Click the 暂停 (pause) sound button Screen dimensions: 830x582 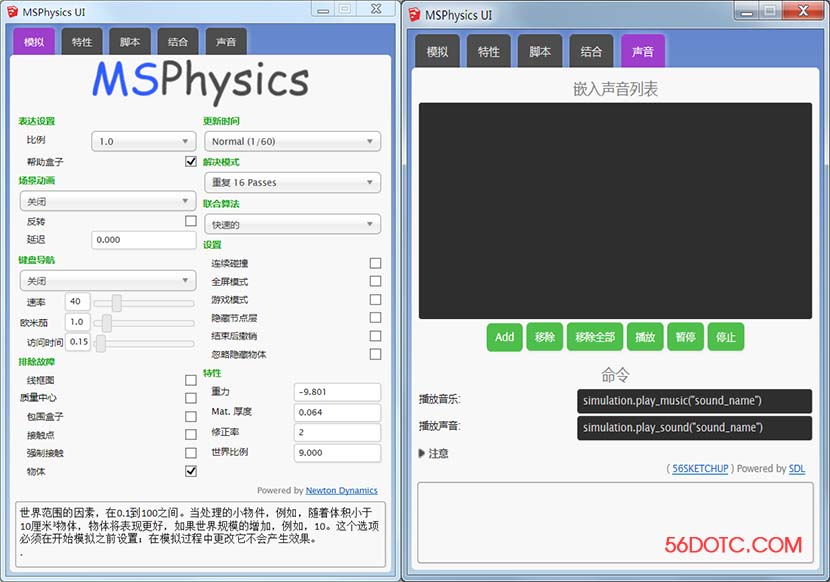click(x=685, y=337)
